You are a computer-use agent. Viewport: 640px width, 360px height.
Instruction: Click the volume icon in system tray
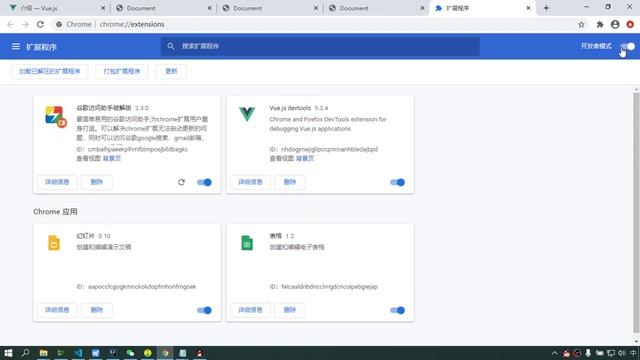click(621, 353)
